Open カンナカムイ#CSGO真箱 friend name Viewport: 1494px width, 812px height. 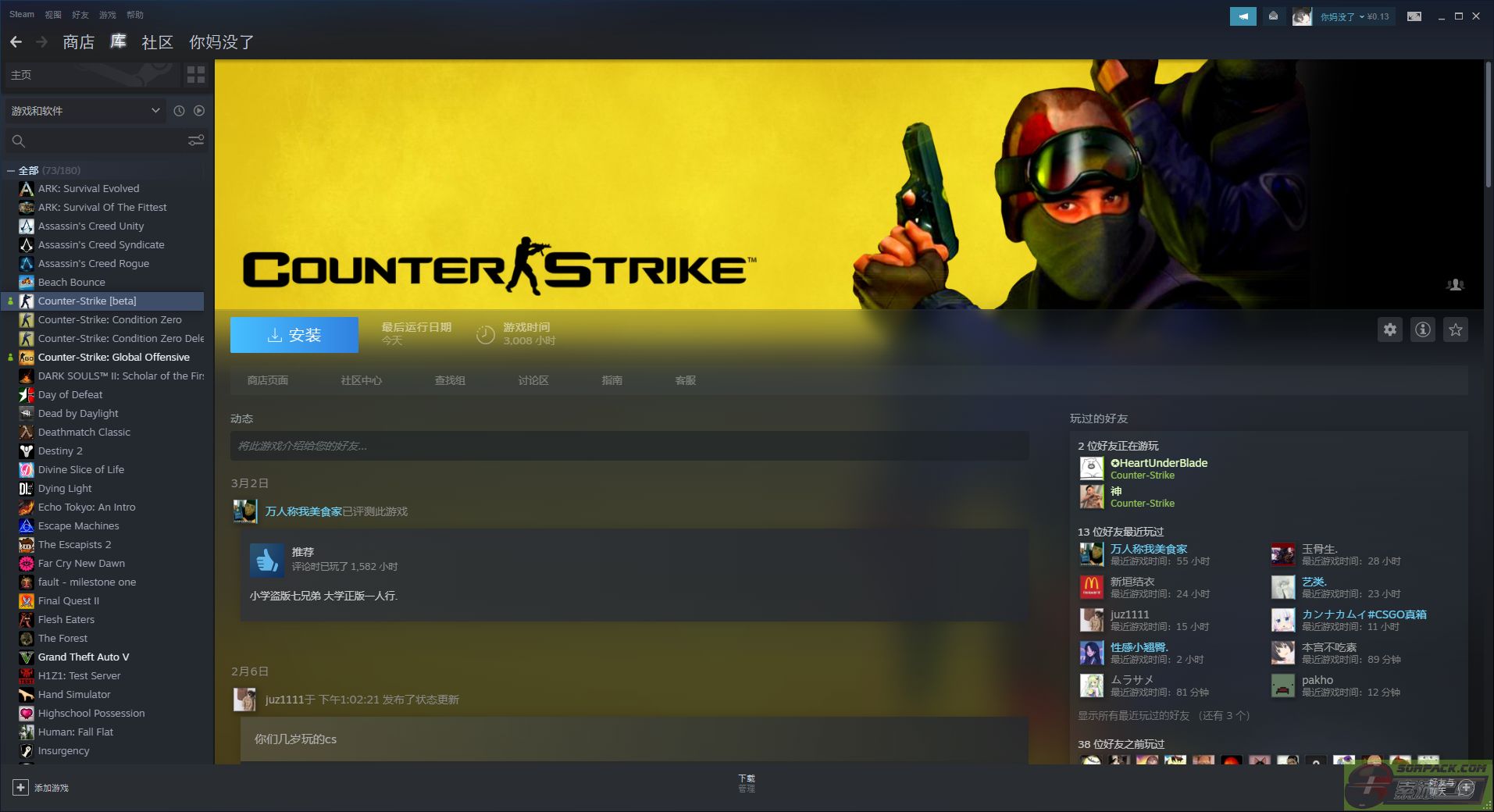click(x=1364, y=614)
